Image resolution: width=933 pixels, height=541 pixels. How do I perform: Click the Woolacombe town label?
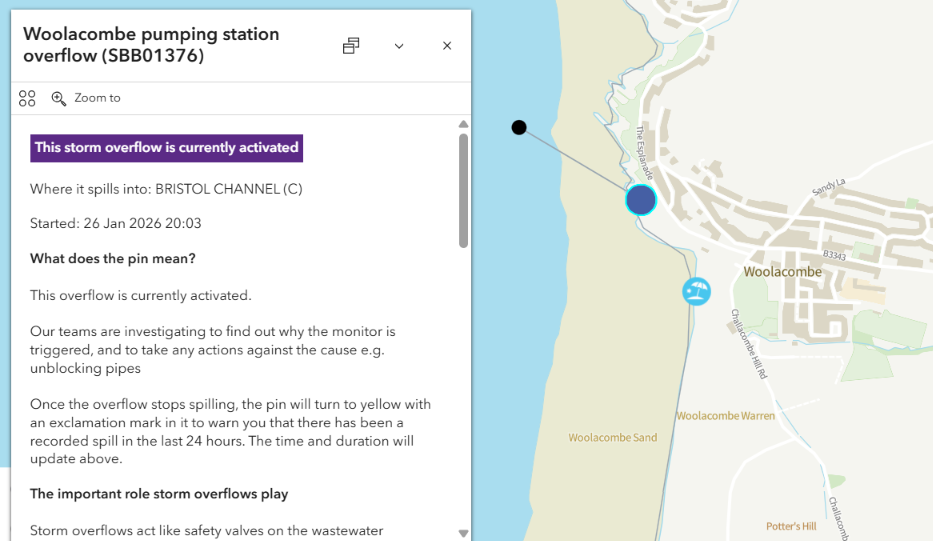[782, 272]
